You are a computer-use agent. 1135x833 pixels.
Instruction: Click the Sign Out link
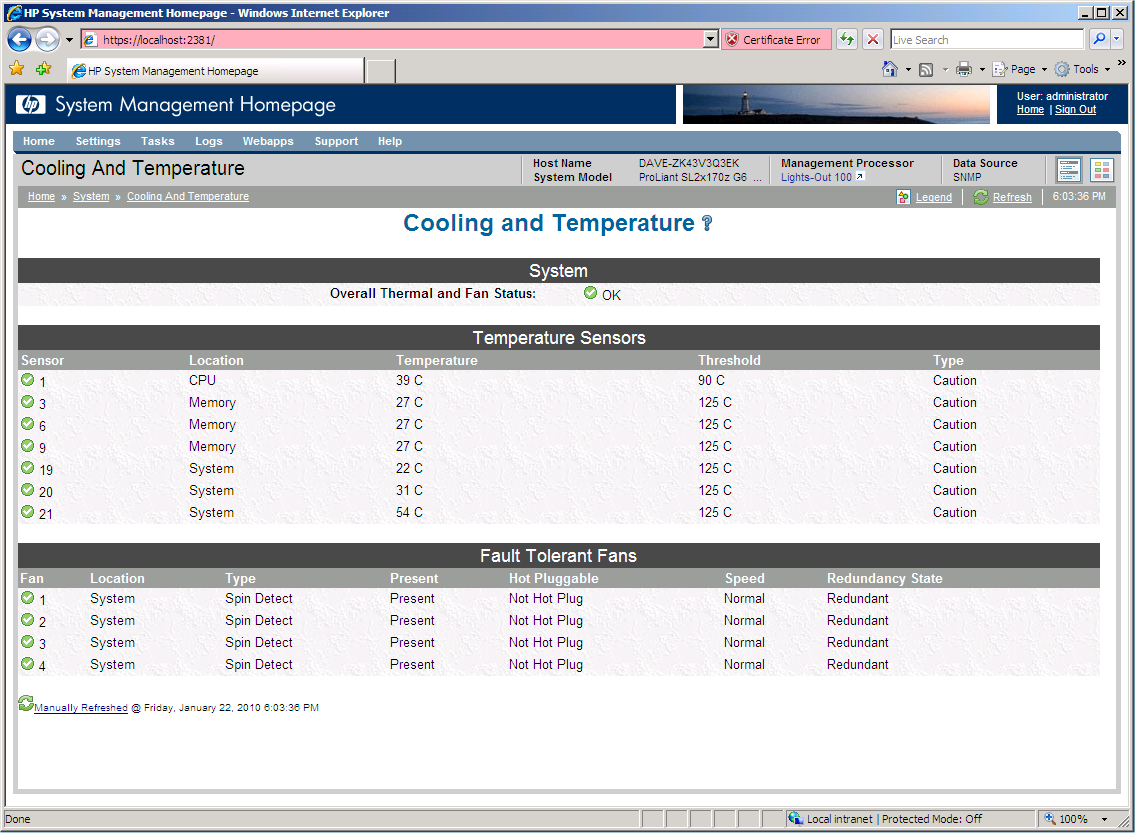click(1075, 109)
